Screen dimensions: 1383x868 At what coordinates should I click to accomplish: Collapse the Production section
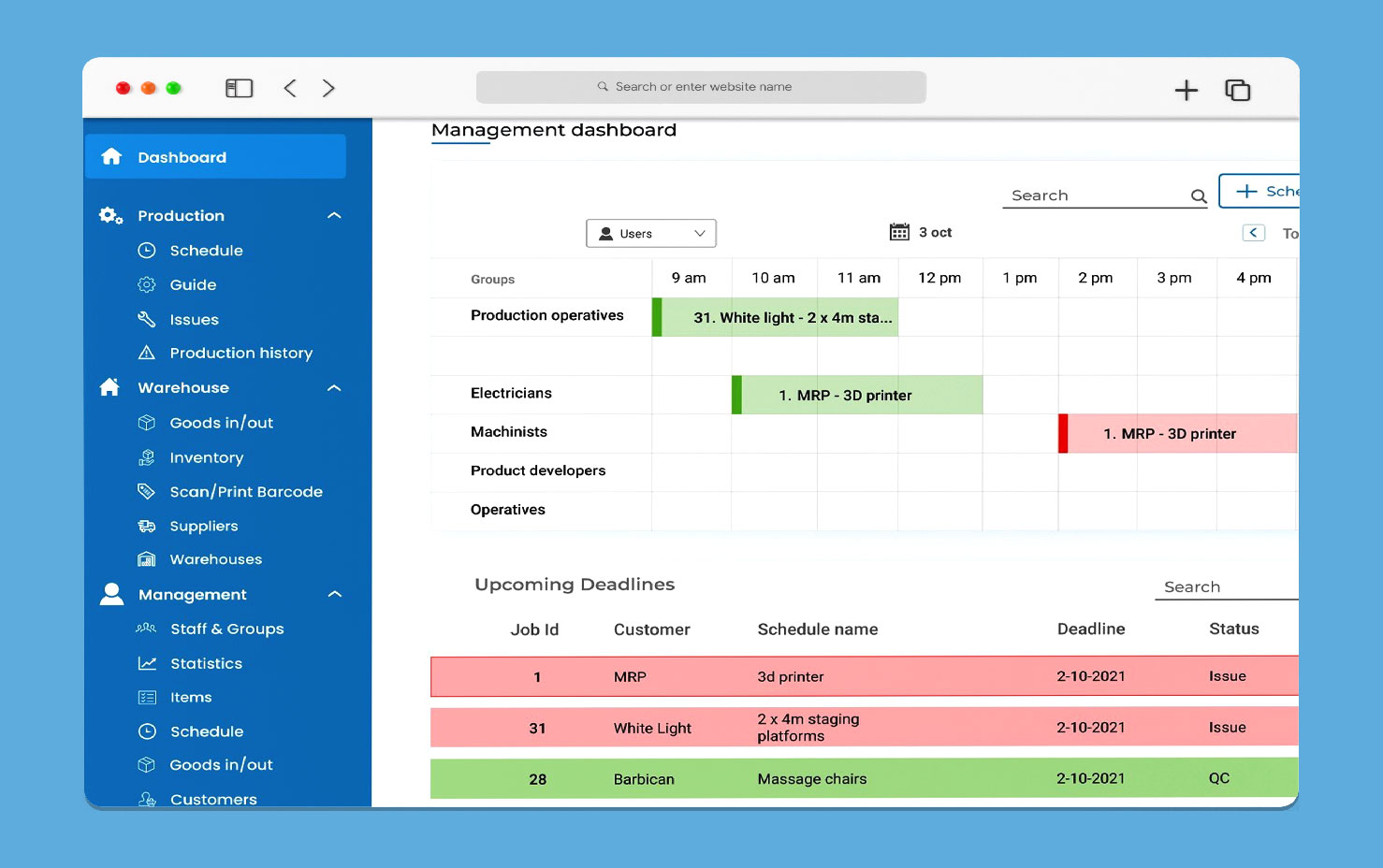point(334,216)
